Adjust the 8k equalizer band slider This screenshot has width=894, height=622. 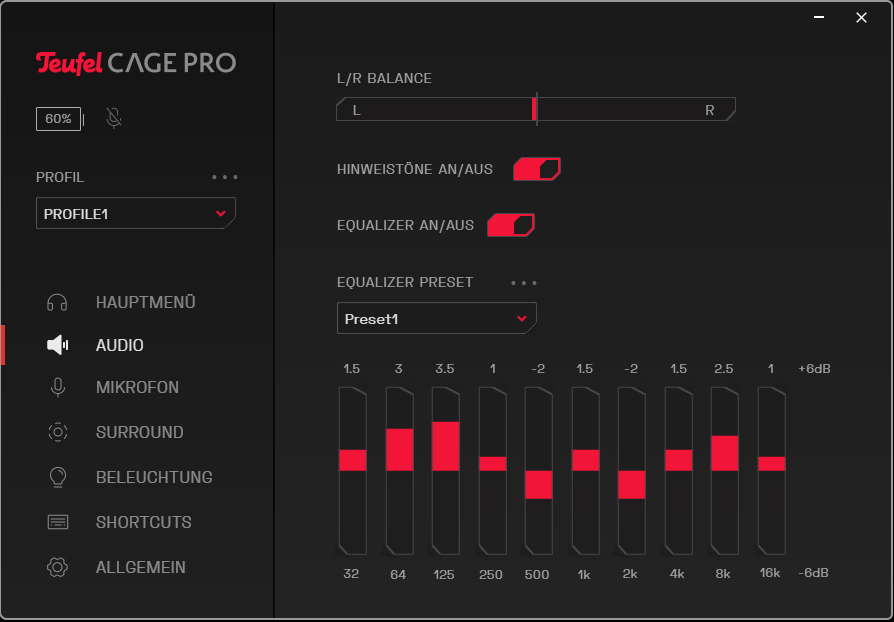pos(725,471)
